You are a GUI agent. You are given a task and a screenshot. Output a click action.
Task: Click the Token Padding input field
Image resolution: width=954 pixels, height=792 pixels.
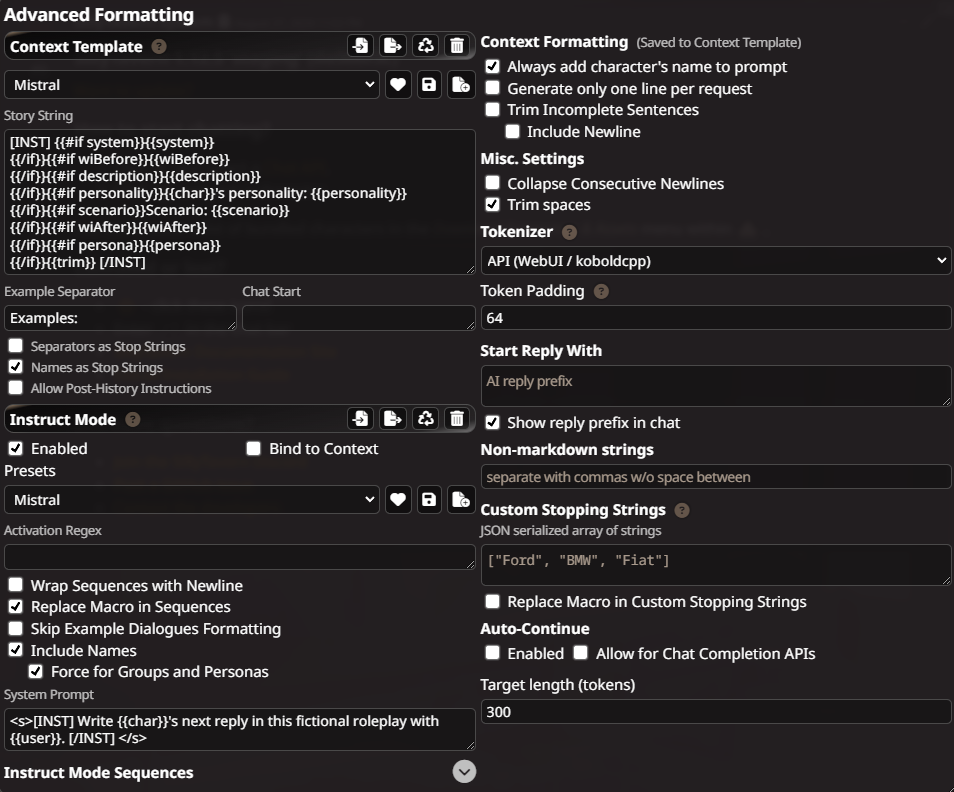[x=716, y=318]
